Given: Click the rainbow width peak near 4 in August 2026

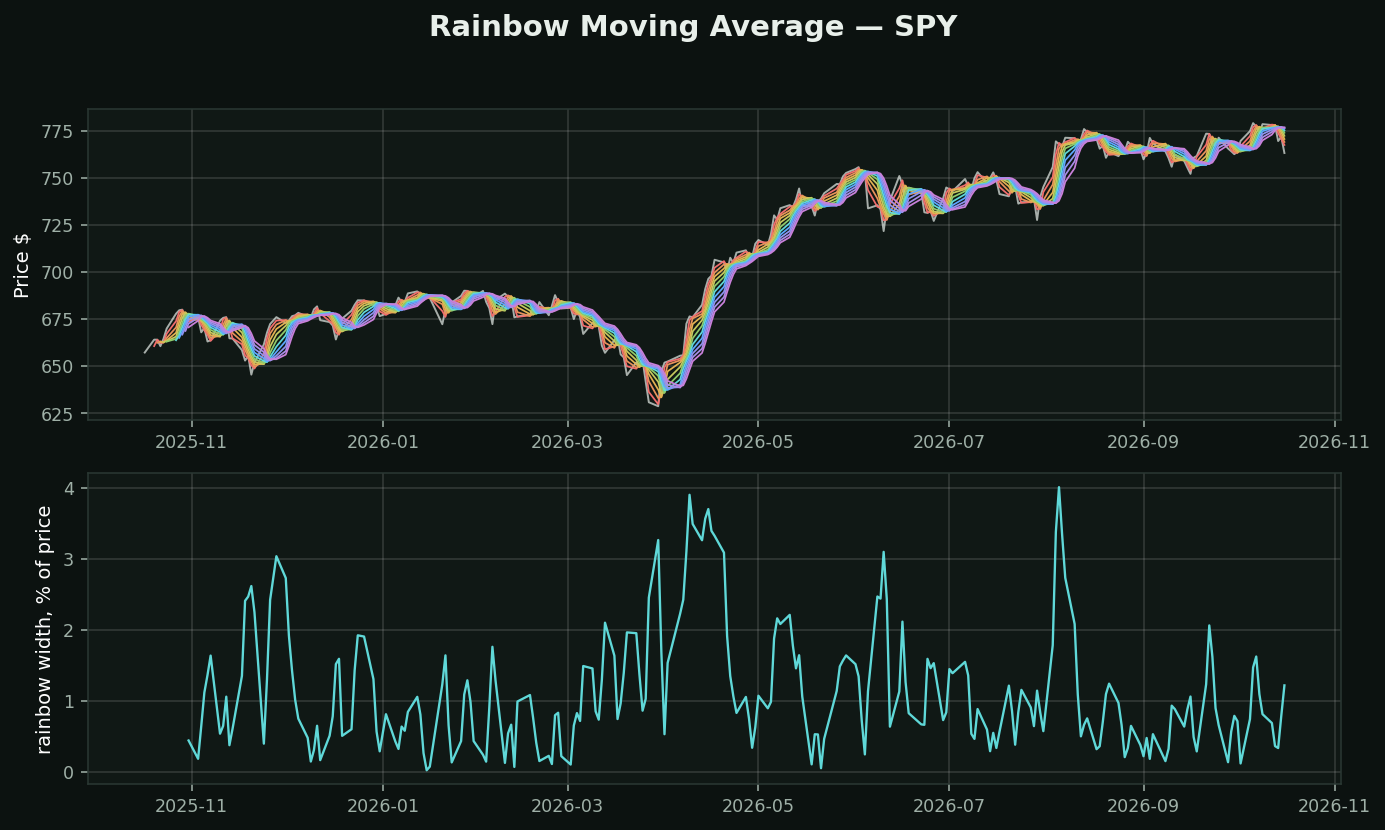Looking at the screenshot, I should (x=1059, y=488).
